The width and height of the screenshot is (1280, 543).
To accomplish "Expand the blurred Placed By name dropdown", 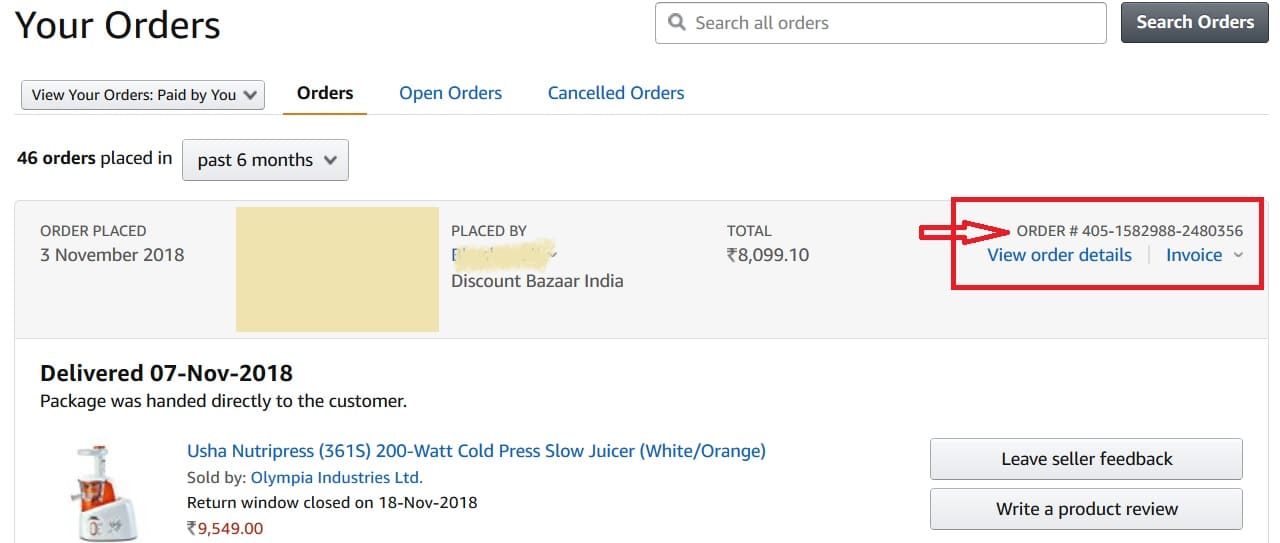I will (552, 254).
